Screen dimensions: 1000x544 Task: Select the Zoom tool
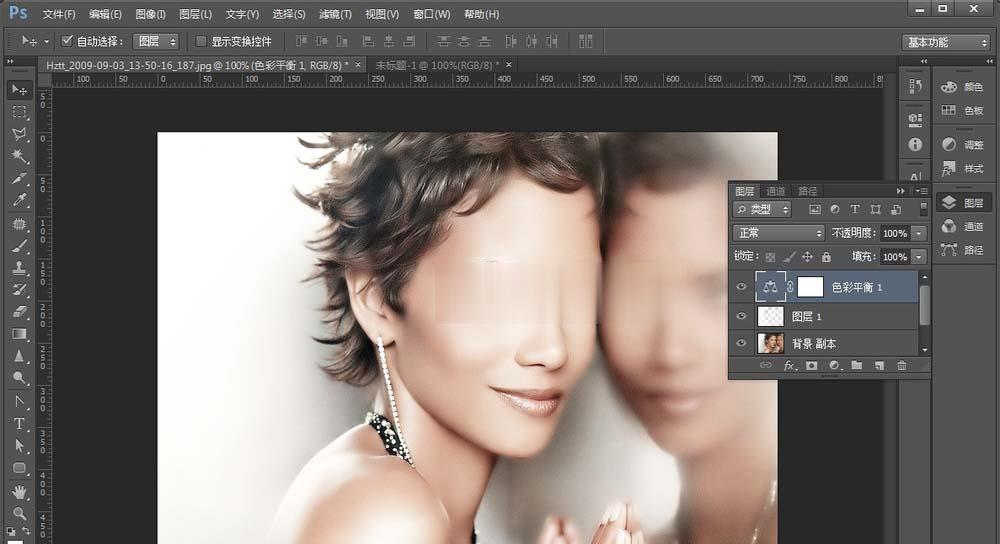click(19, 513)
